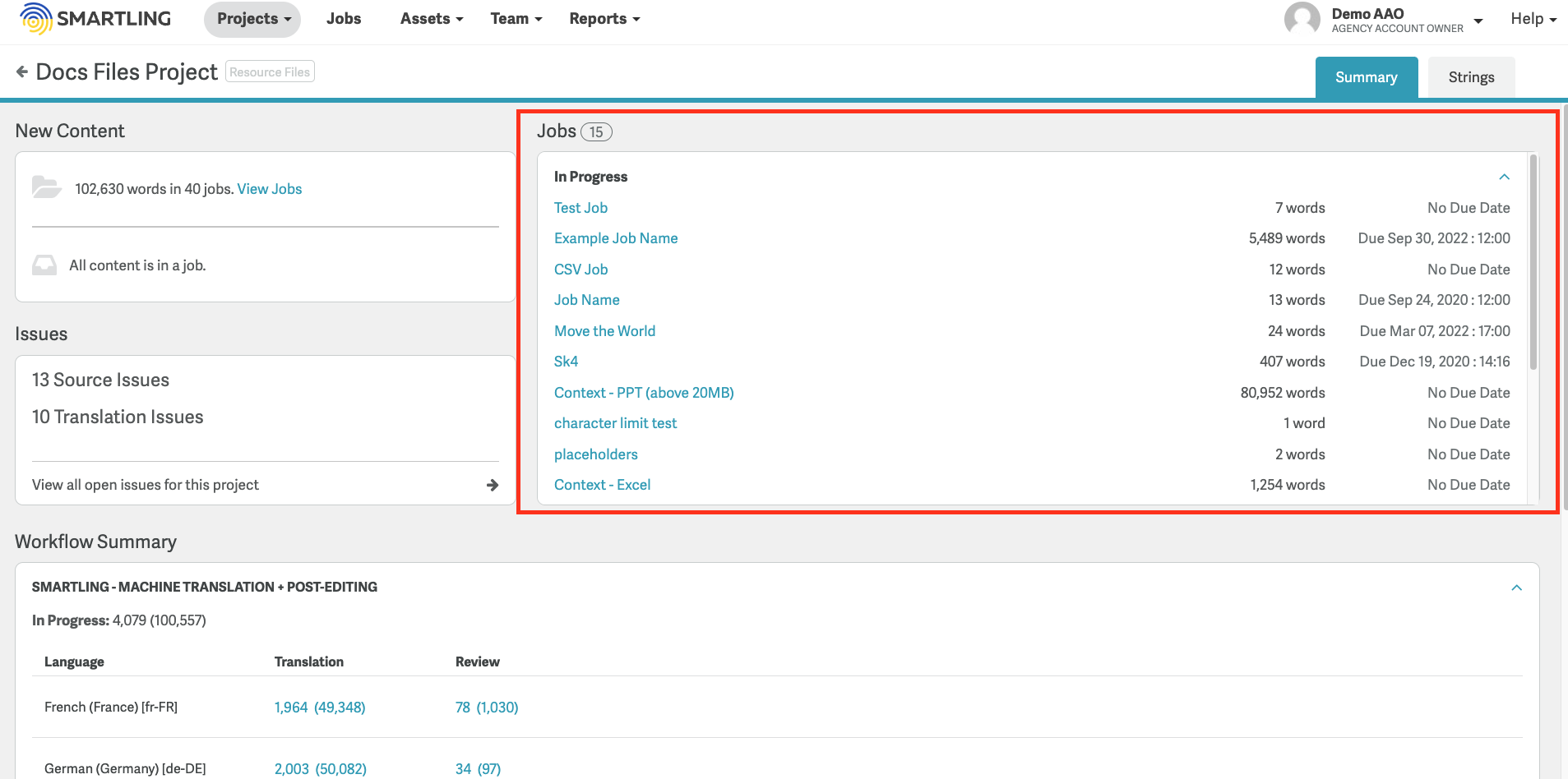1568x779 pixels.
Task: Open the Reports dropdown menu
Action: click(x=604, y=19)
